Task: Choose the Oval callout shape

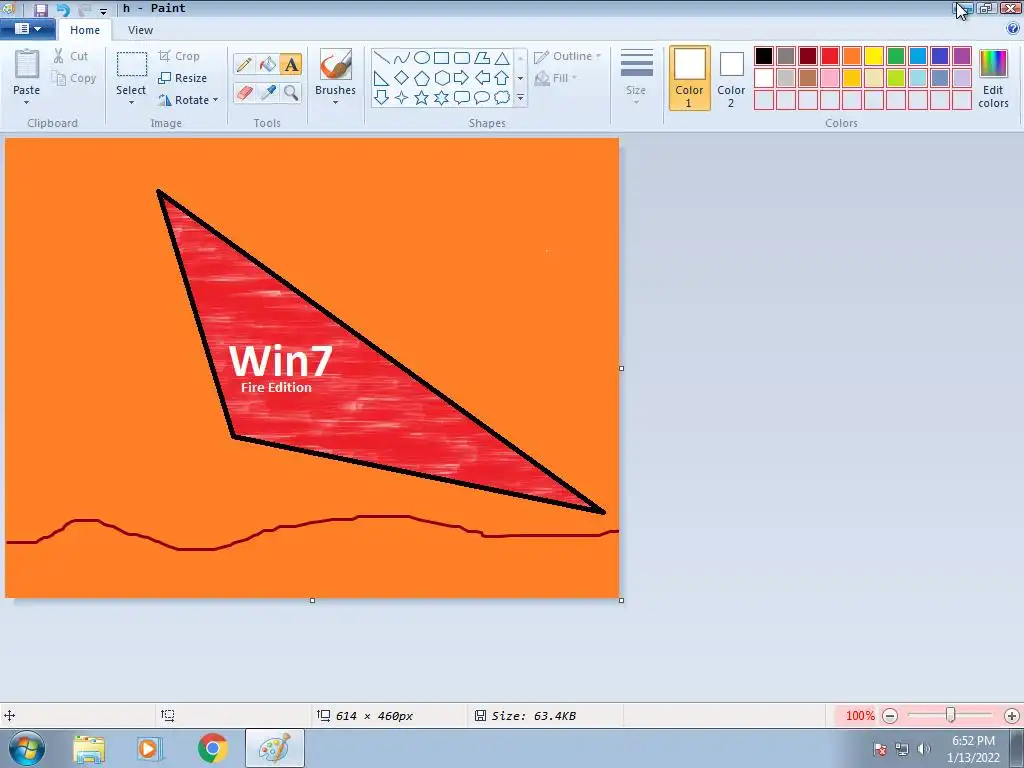Action: (x=482, y=98)
